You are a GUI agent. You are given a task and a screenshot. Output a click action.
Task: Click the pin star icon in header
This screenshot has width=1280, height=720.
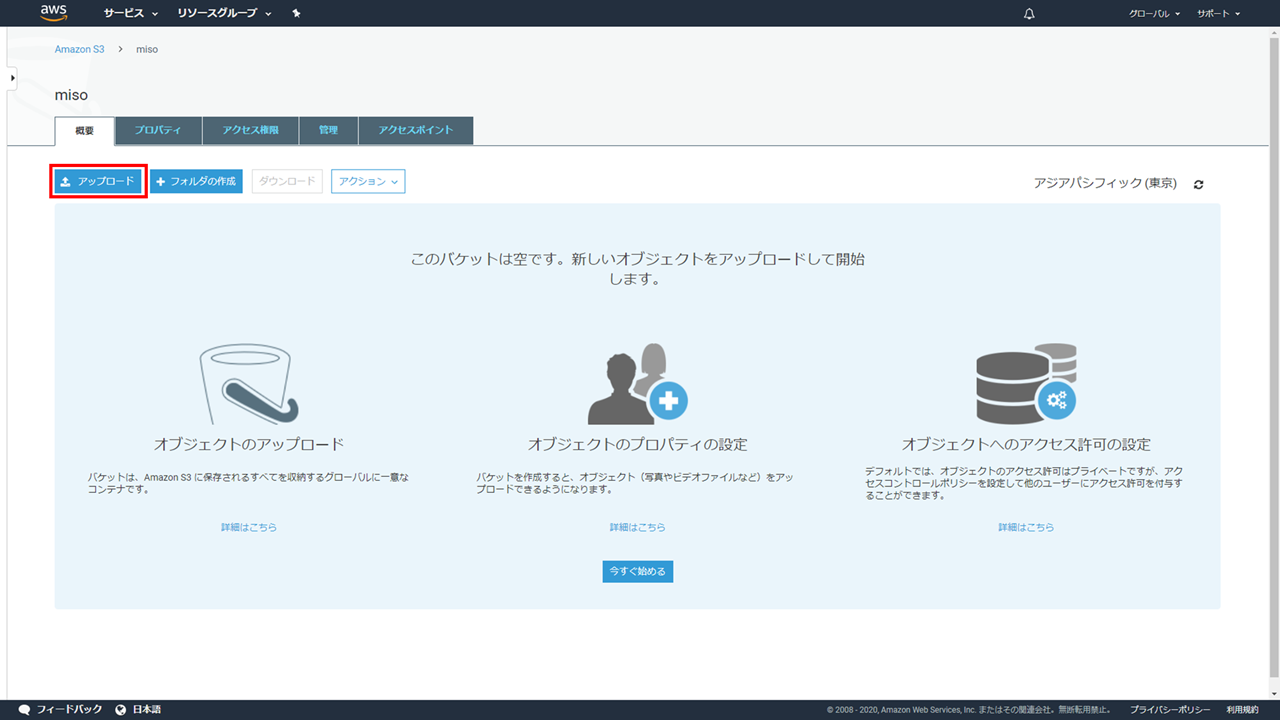click(296, 14)
